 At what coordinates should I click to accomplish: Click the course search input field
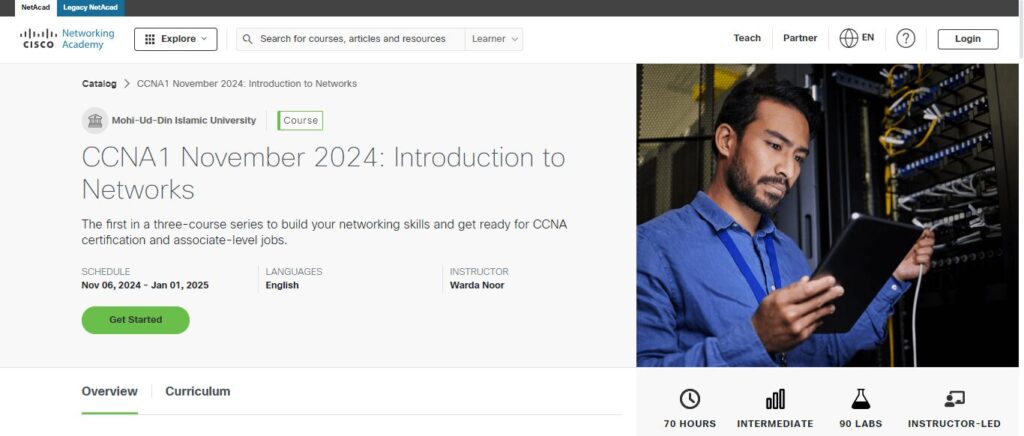355,39
